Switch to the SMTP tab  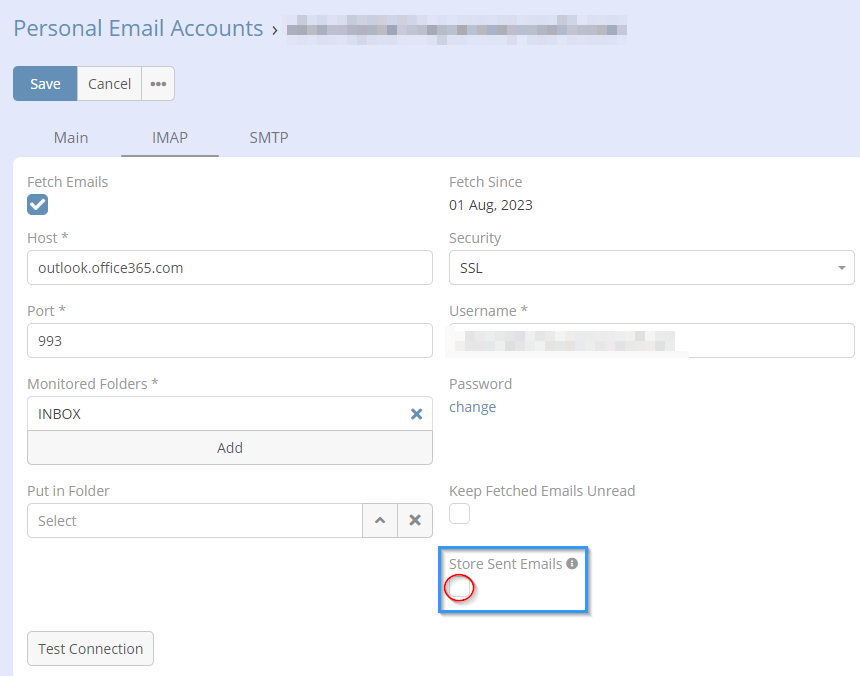coord(269,138)
